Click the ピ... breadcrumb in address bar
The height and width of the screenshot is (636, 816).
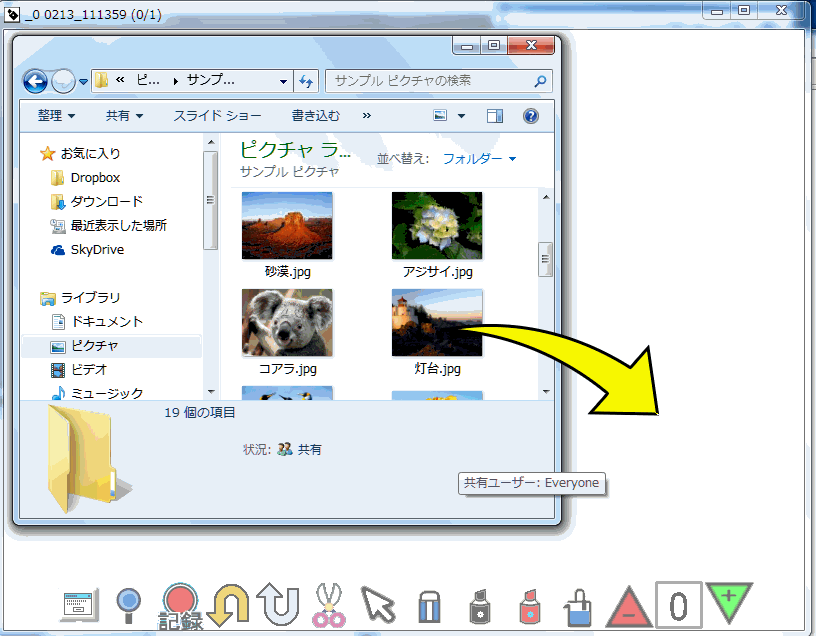148,80
